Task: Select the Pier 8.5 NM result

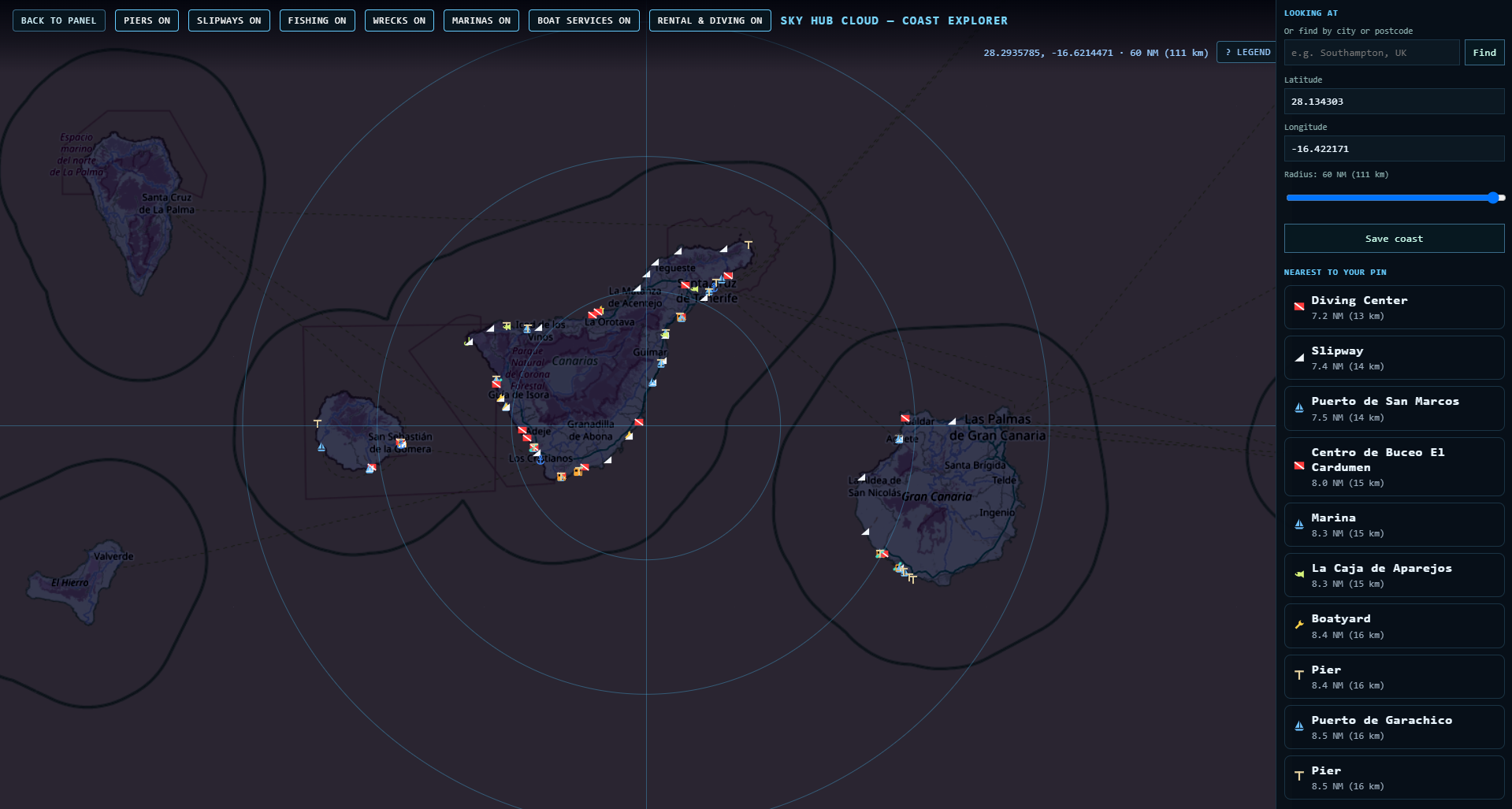Action: pyautogui.click(x=1394, y=777)
